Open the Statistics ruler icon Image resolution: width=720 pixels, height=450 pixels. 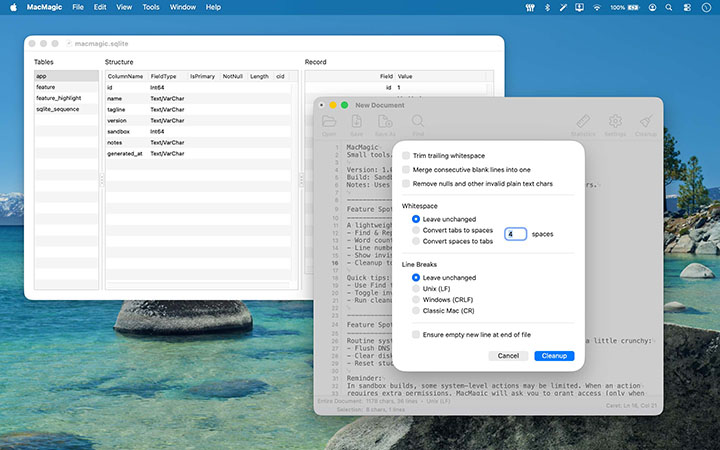[582, 122]
